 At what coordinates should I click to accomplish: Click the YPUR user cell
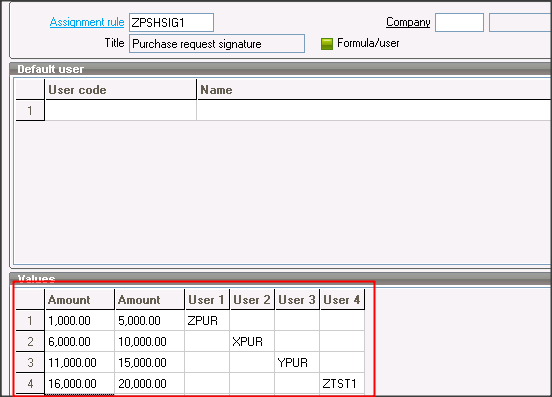297,362
